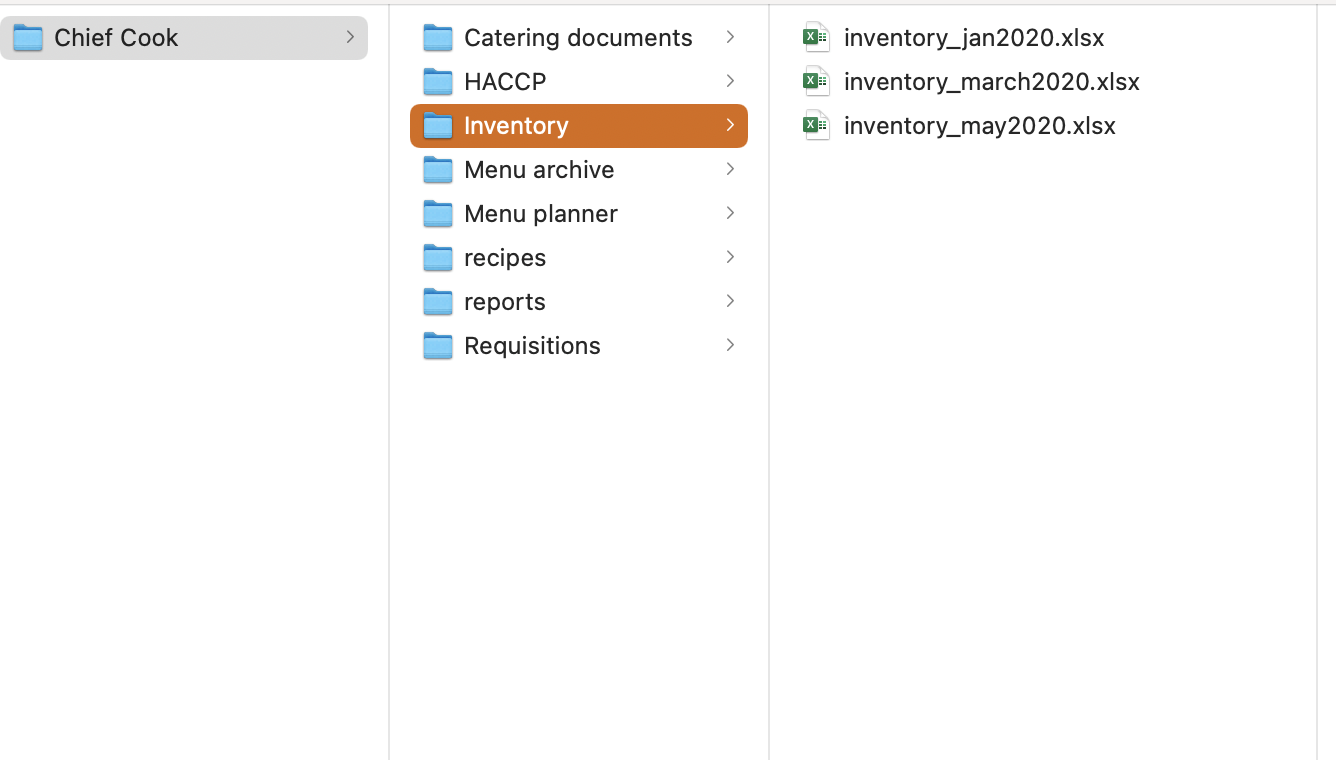Click the Menu planner folder icon

pos(438,214)
